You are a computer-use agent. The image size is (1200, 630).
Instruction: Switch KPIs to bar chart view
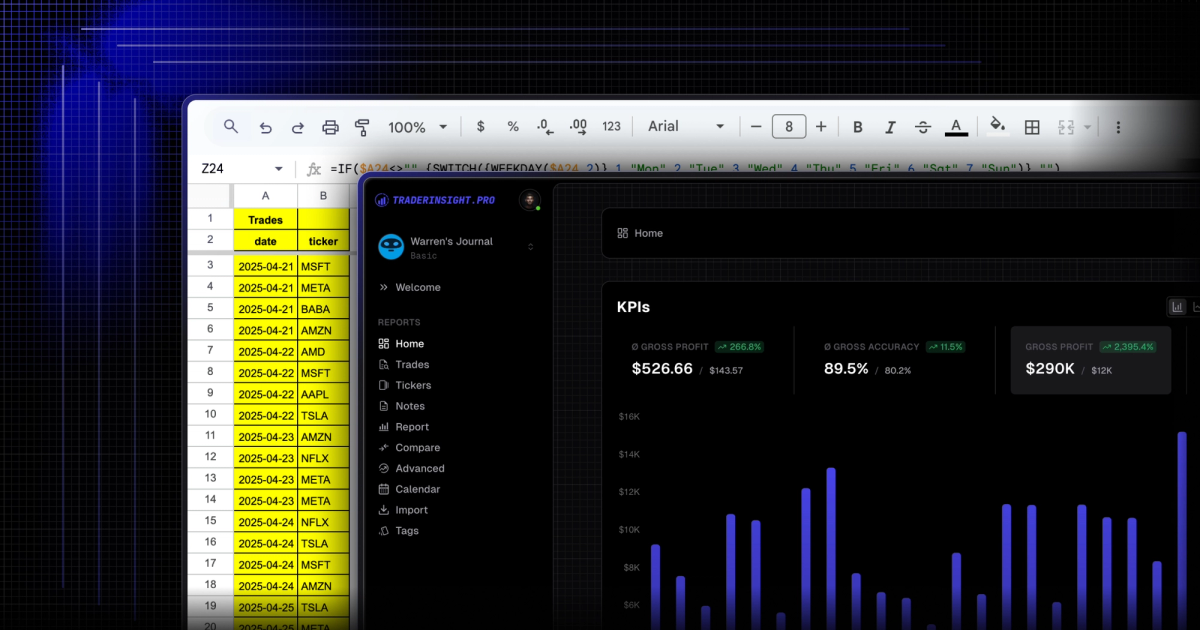click(x=1177, y=307)
